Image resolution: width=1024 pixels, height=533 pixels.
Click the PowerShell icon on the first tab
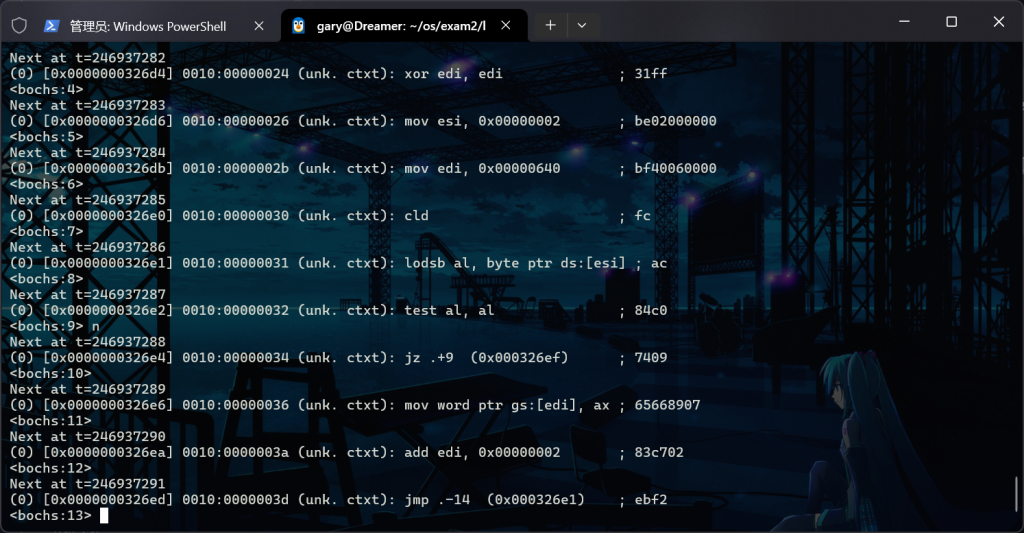point(51,25)
